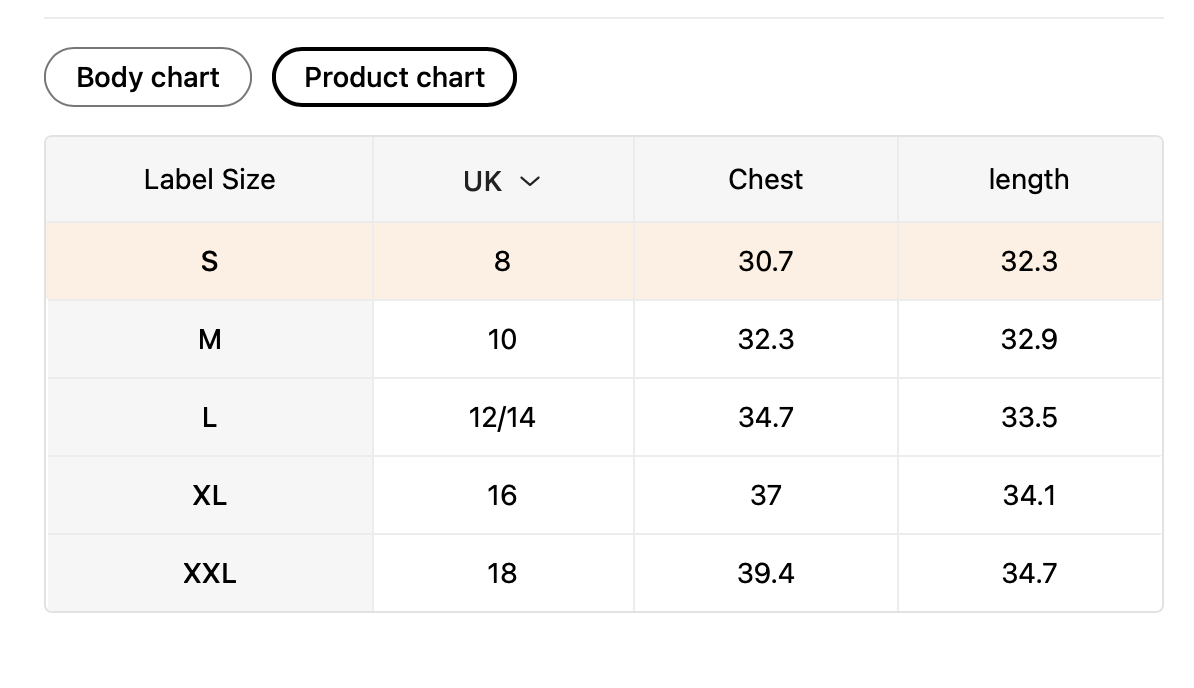This screenshot has height=688, width=1194.
Task: Select the L label size row
Action: (x=209, y=418)
